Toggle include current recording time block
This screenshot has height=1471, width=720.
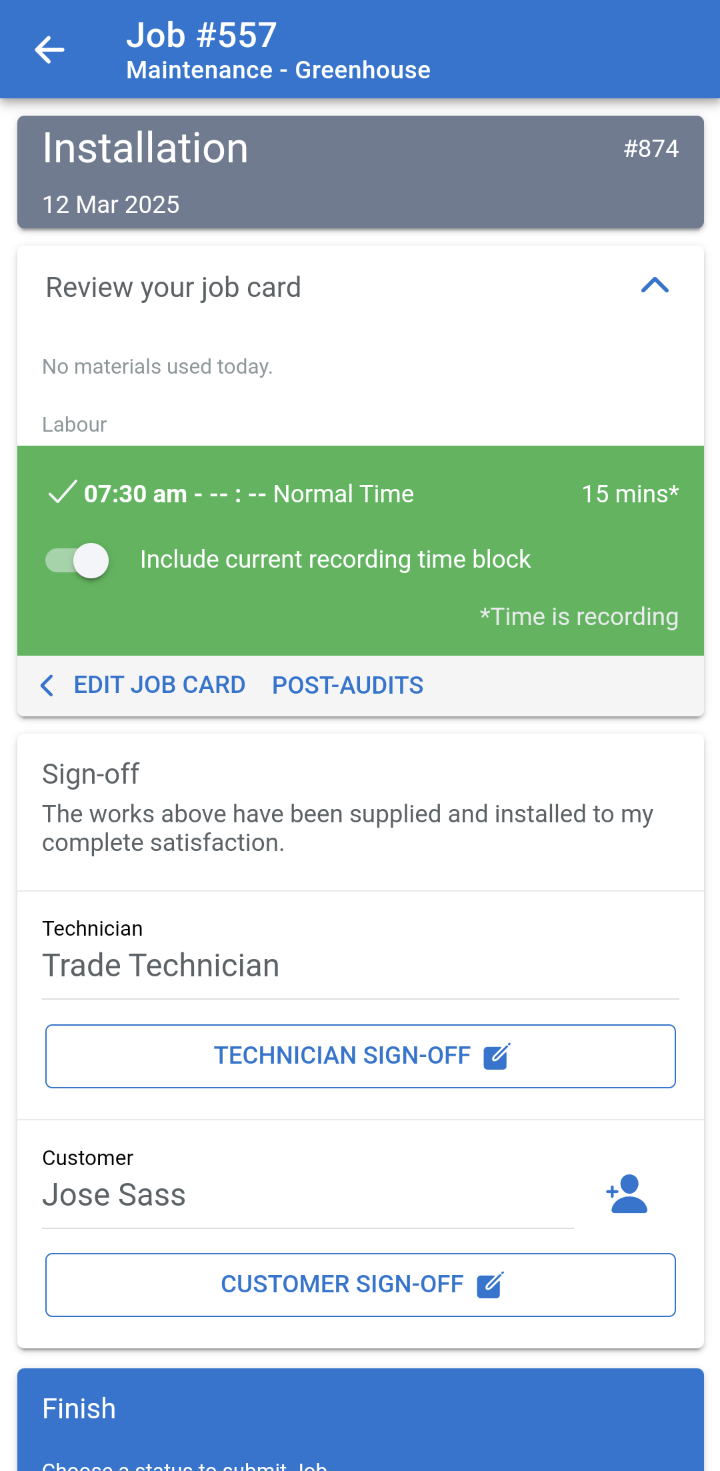(78, 560)
